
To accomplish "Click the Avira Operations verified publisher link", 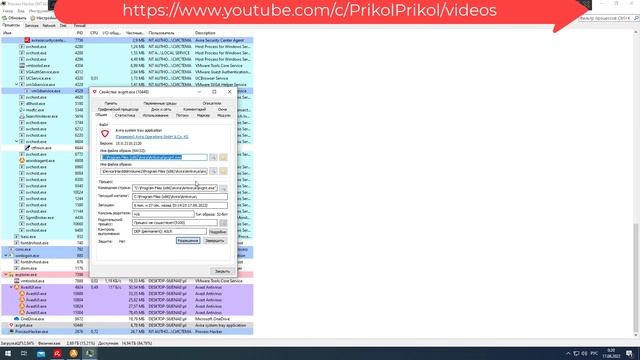I will 152,137.
